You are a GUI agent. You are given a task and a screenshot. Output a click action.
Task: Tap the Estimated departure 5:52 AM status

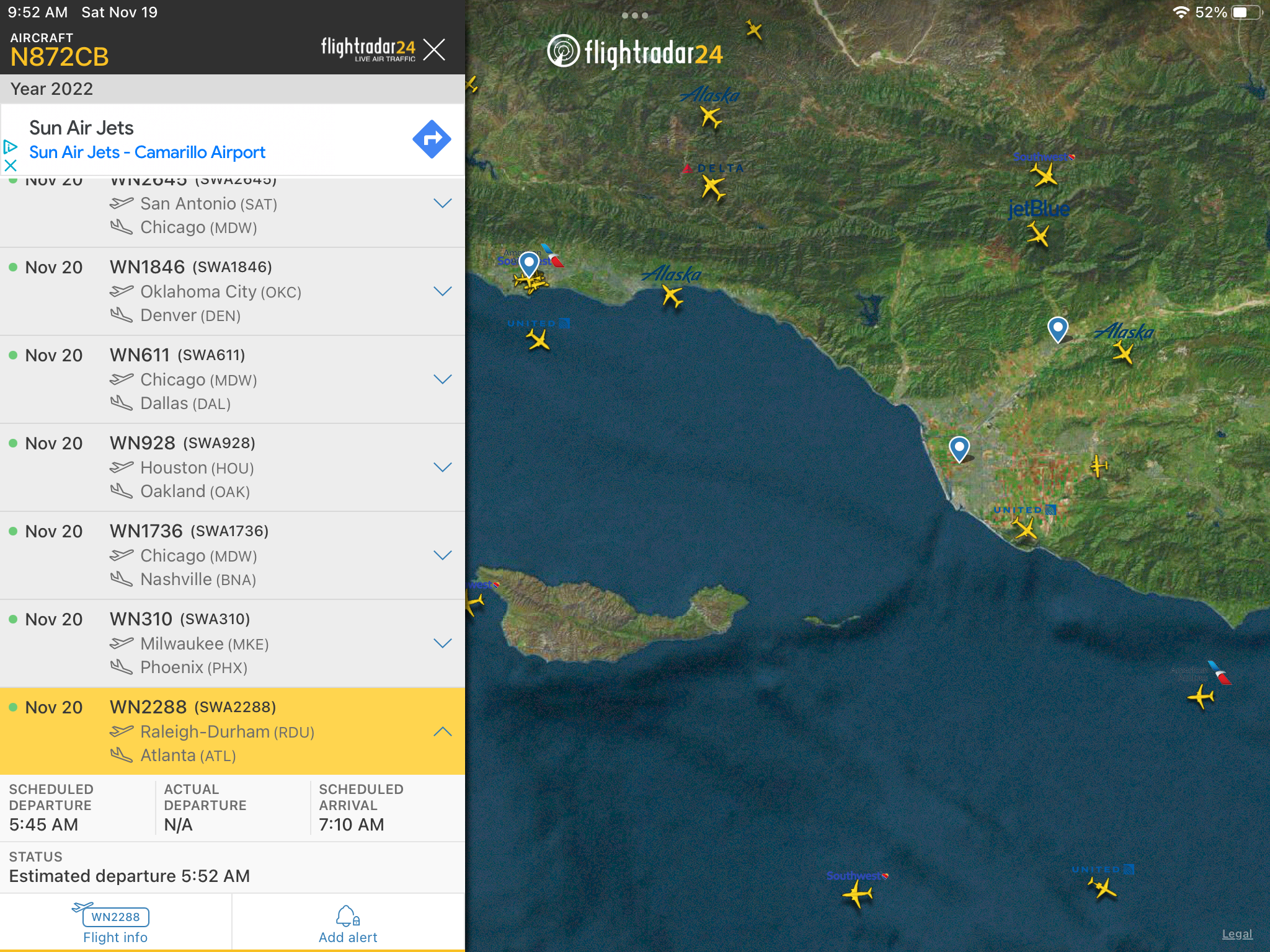130,876
